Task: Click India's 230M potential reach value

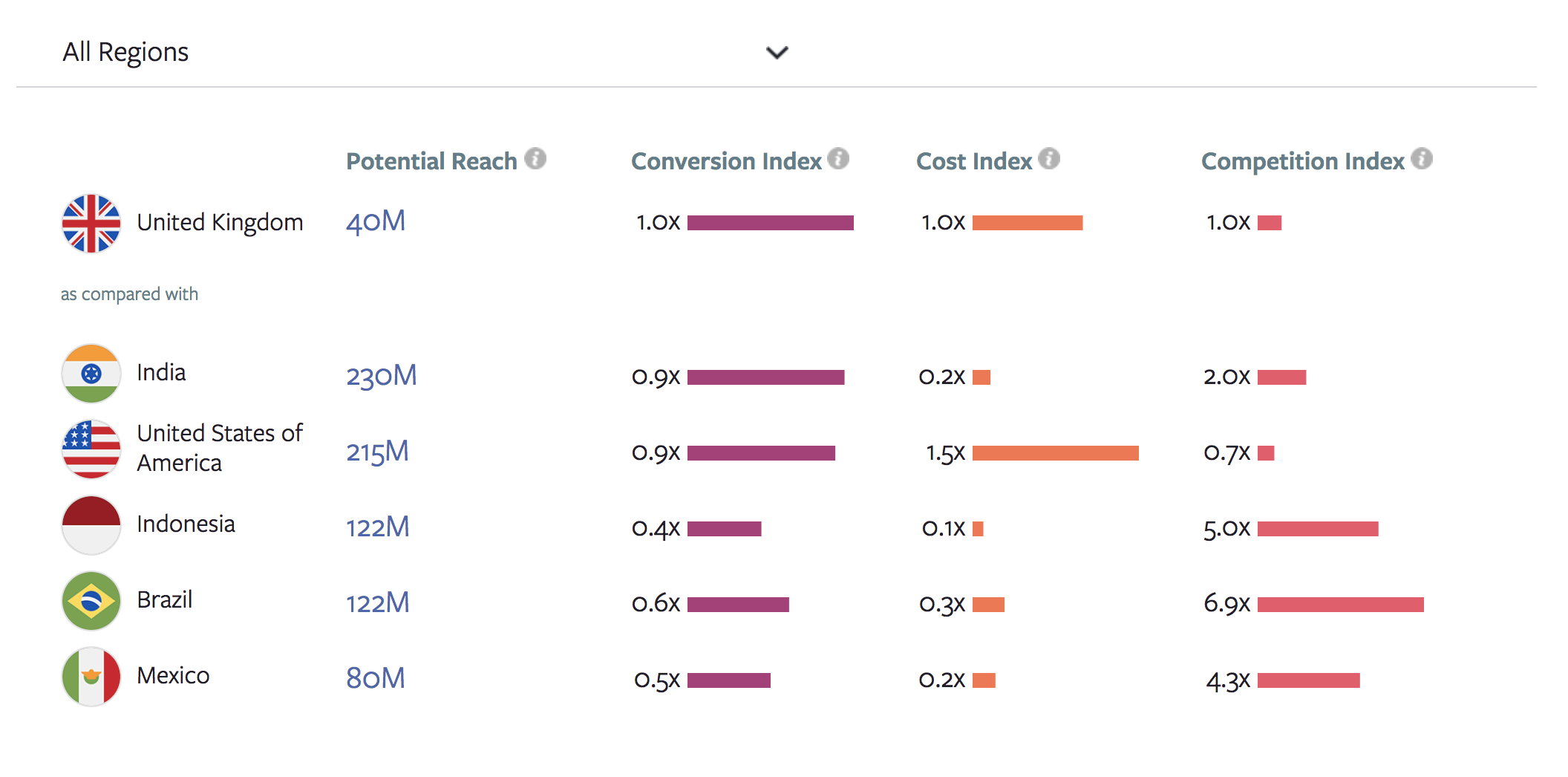Action: point(381,376)
